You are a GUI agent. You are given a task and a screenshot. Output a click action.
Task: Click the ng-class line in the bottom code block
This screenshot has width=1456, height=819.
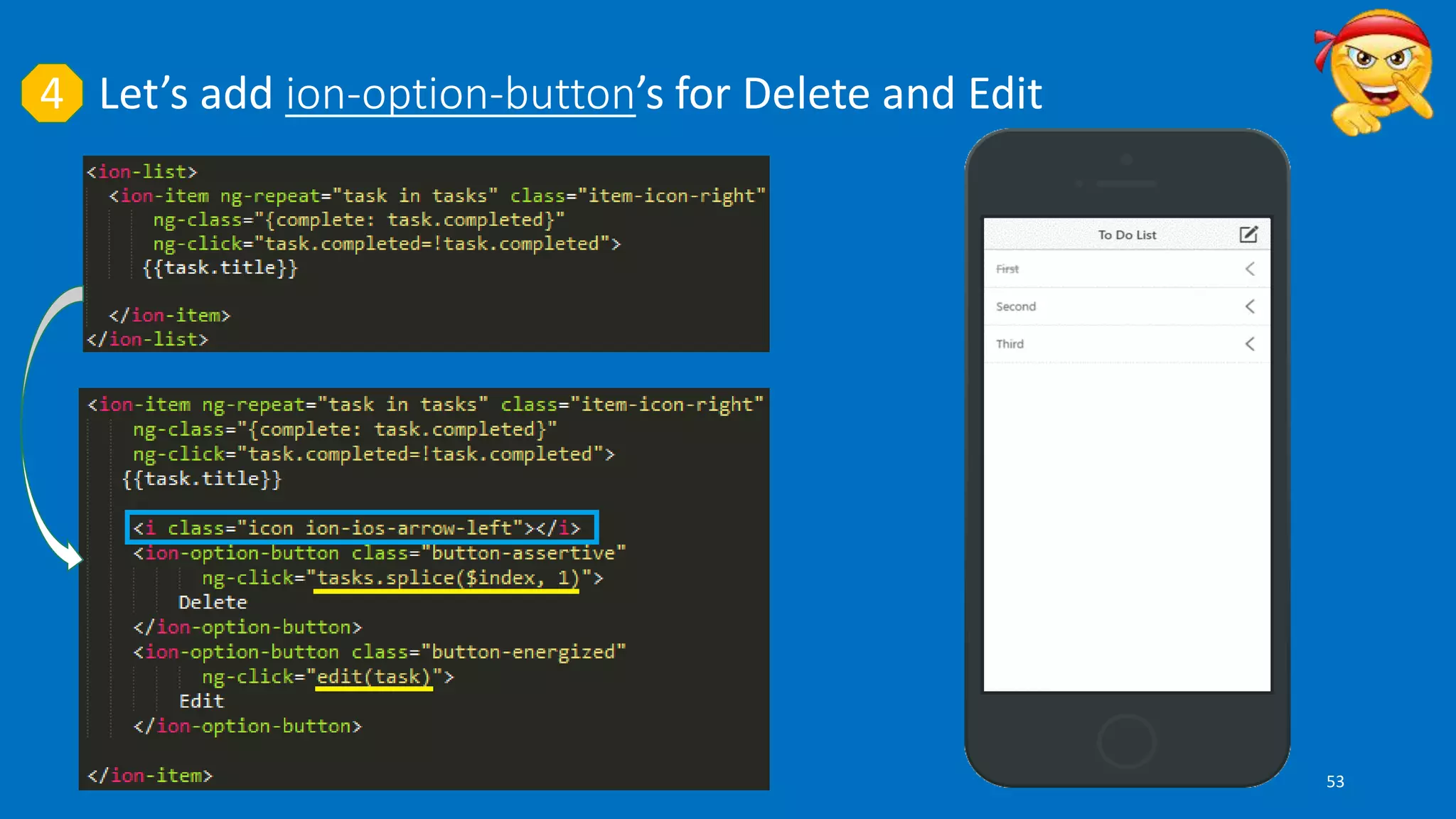345,429
